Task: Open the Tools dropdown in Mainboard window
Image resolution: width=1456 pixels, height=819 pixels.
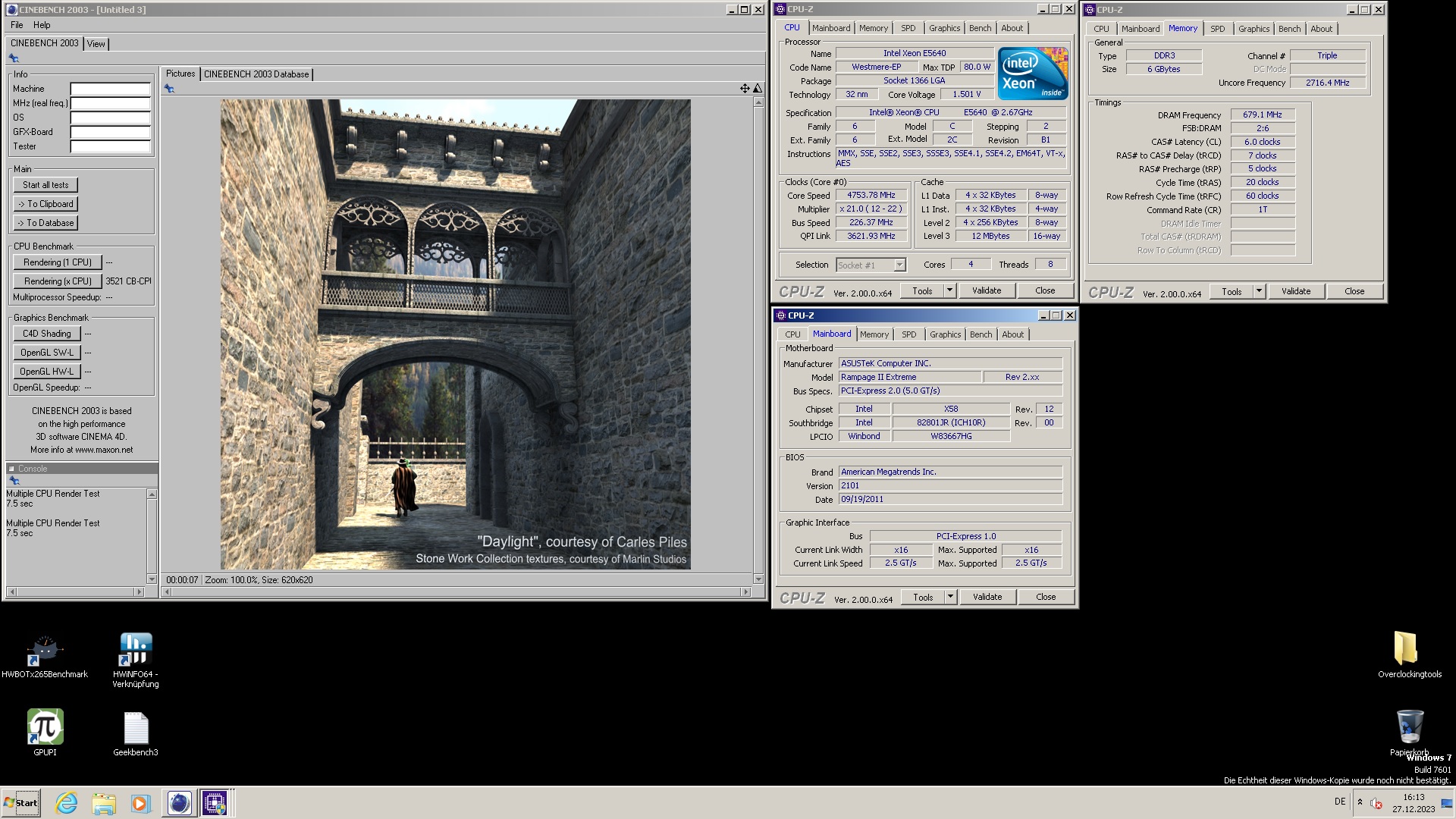Action: click(950, 597)
